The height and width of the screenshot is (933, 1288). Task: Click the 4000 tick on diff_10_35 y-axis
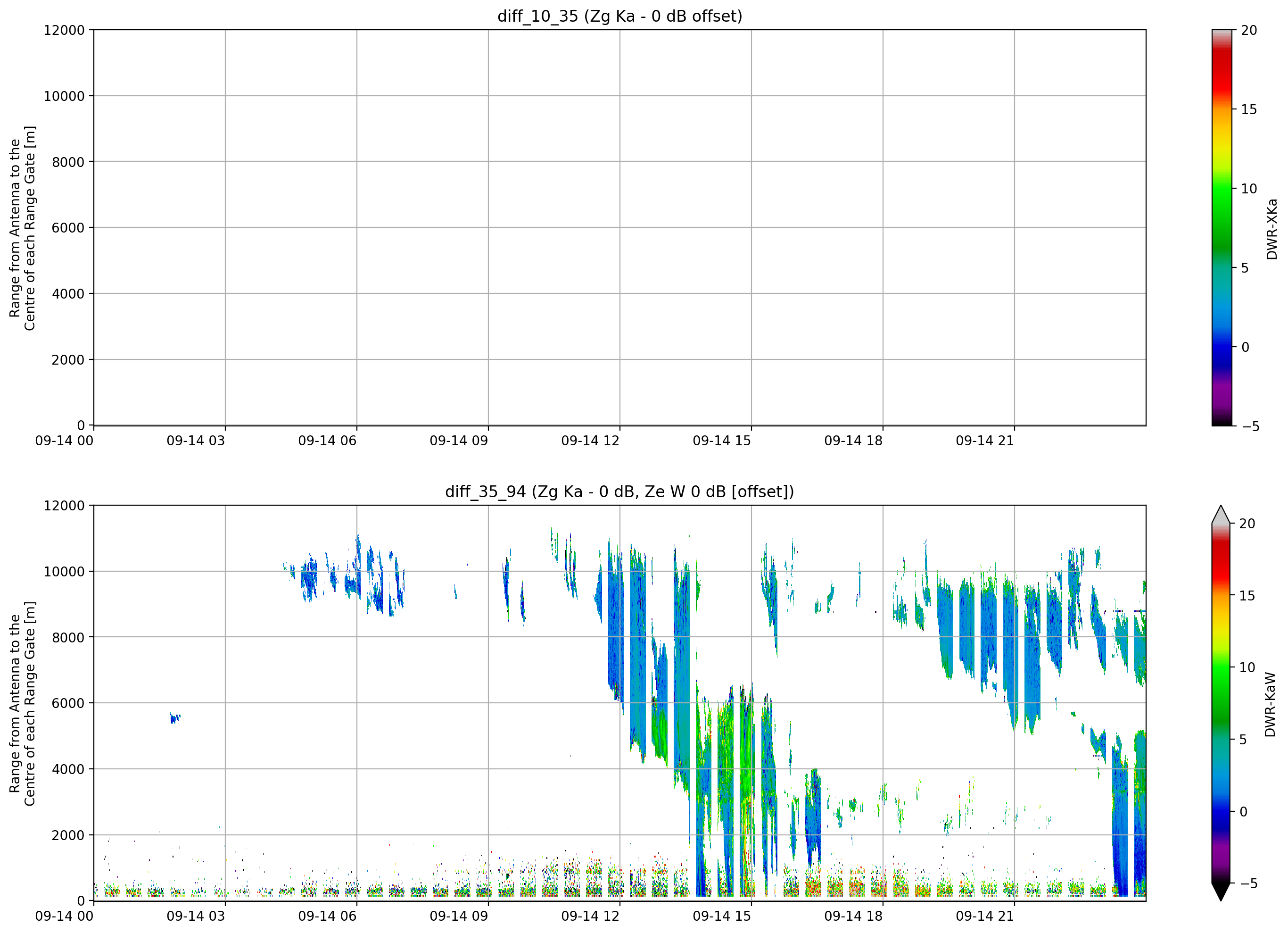point(68,294)
